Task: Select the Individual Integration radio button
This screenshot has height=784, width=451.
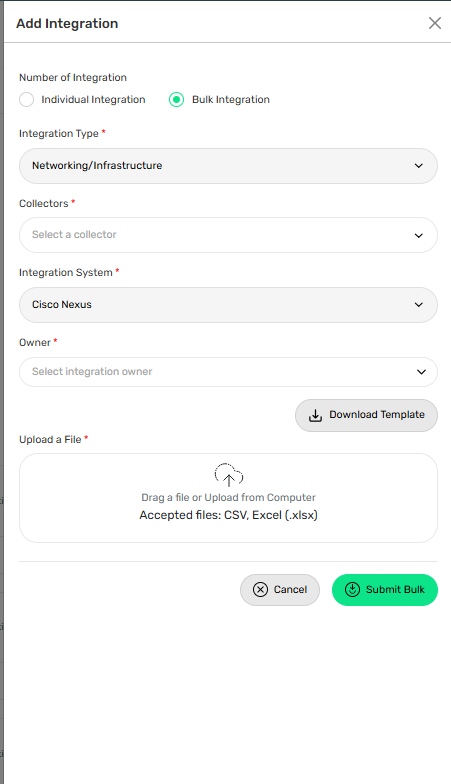Action: (x=26, y=100)
